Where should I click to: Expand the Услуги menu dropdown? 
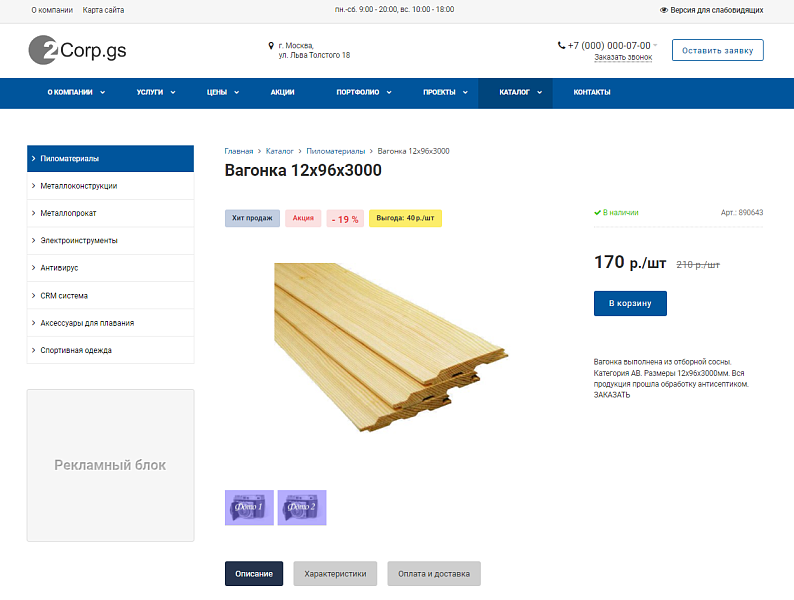pos(156,93)
